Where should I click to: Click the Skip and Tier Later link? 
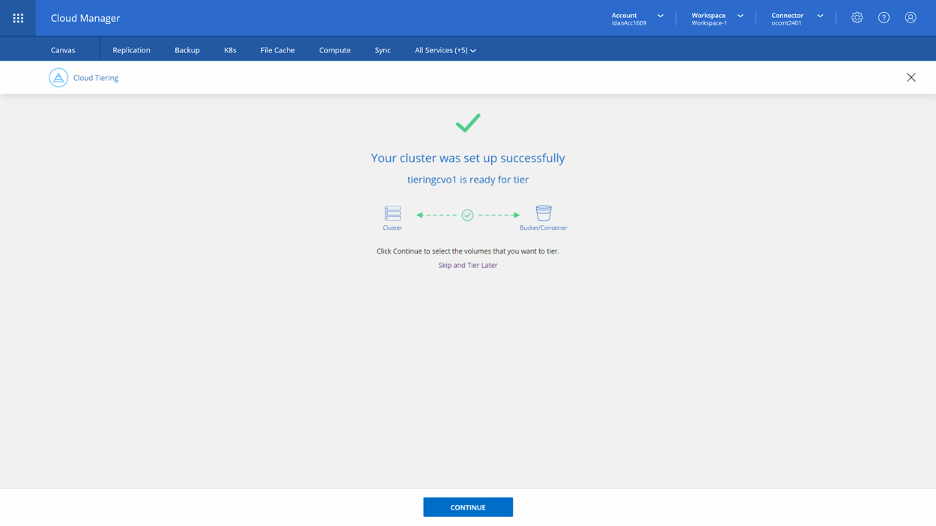[467, 265]
